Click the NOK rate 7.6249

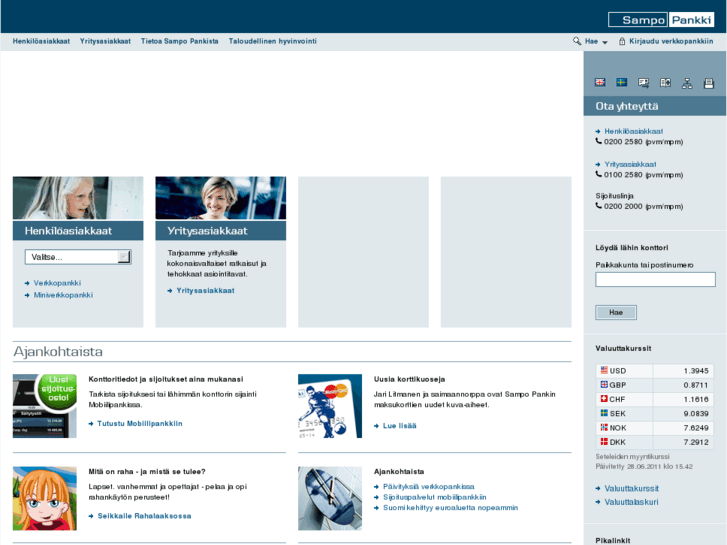pyautogui.click(x=695, y=428)
